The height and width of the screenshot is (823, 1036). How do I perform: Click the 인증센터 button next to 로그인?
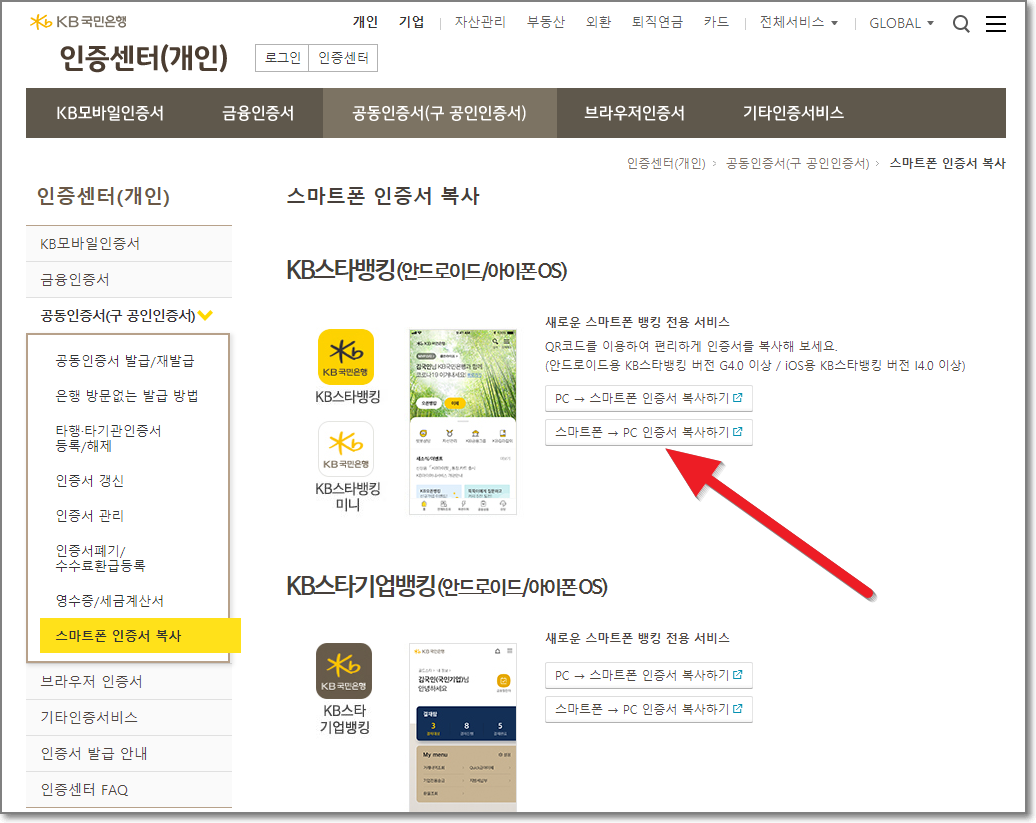343,58
